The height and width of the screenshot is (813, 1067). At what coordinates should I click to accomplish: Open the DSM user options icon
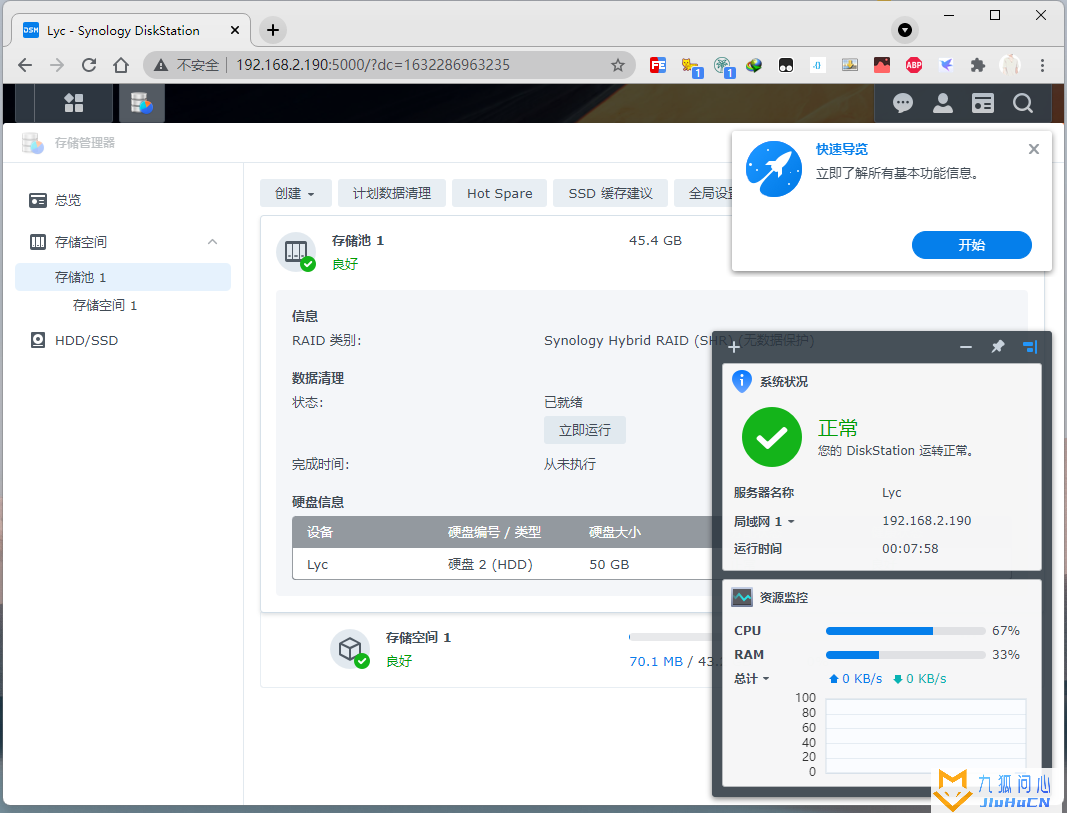pos(942,103)
